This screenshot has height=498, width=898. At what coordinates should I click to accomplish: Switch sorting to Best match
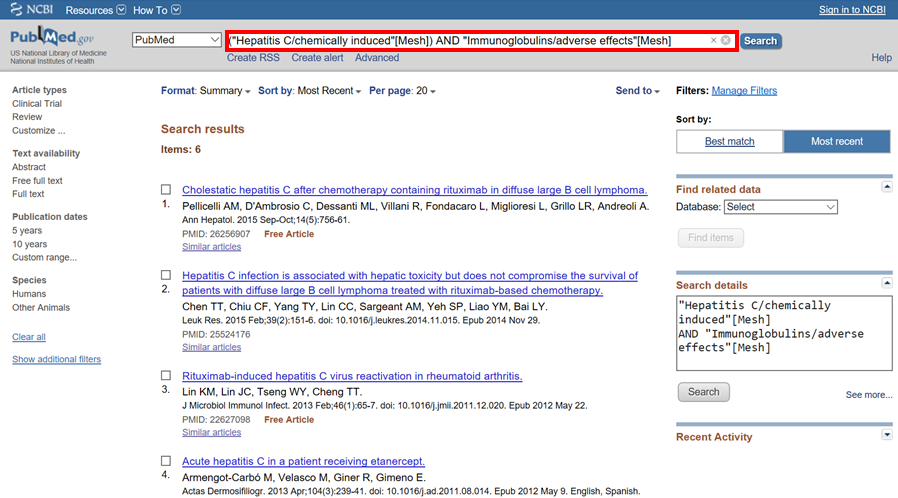[730, 141]
